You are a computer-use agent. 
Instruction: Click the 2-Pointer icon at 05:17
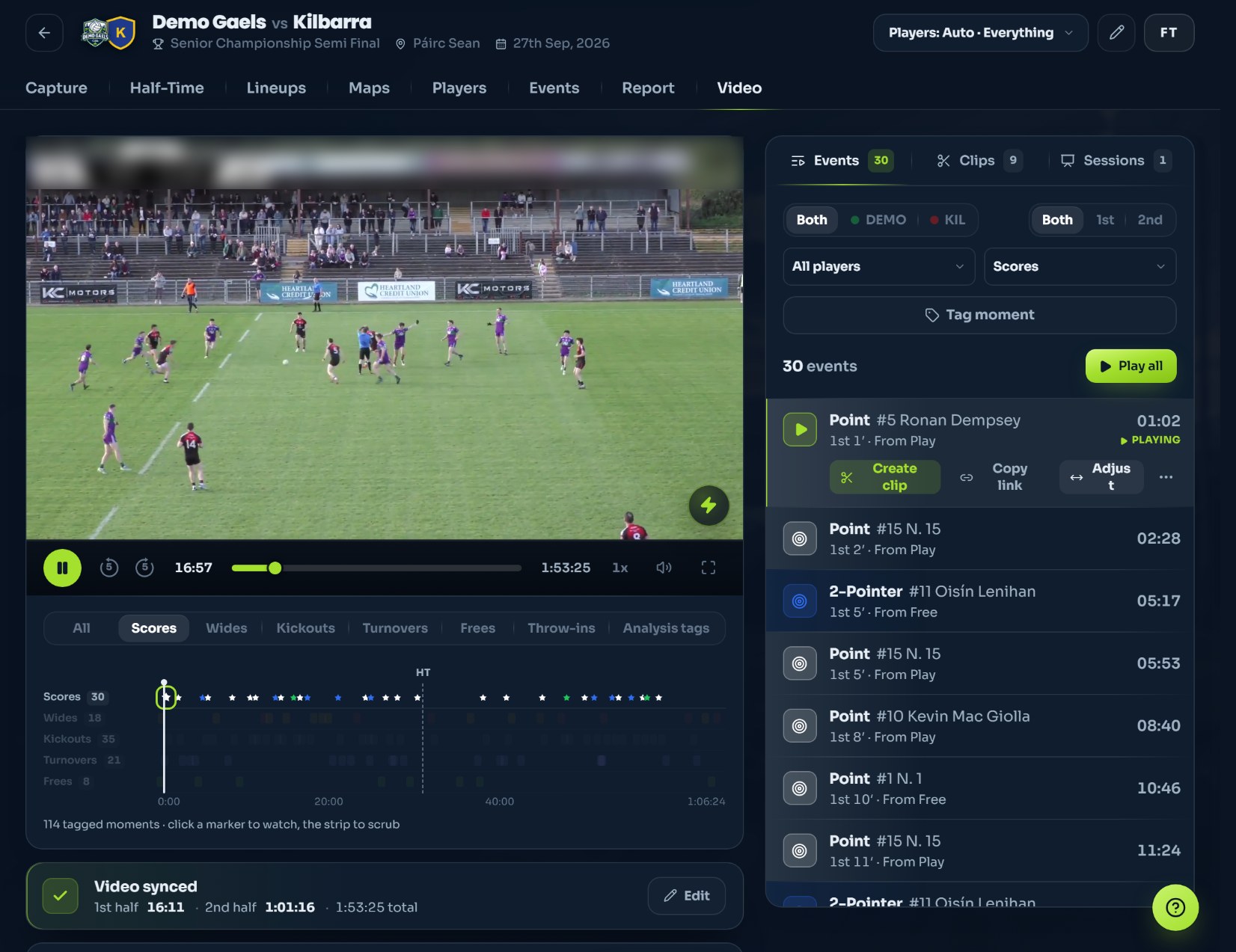[800, 601]
